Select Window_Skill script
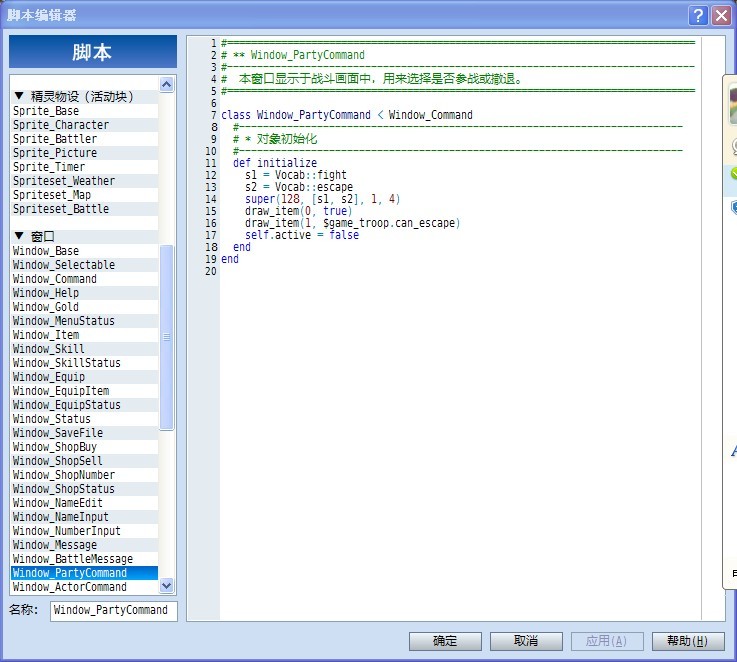Image resolution: width=737 pixels, height=662 pixels. point(85,349)
